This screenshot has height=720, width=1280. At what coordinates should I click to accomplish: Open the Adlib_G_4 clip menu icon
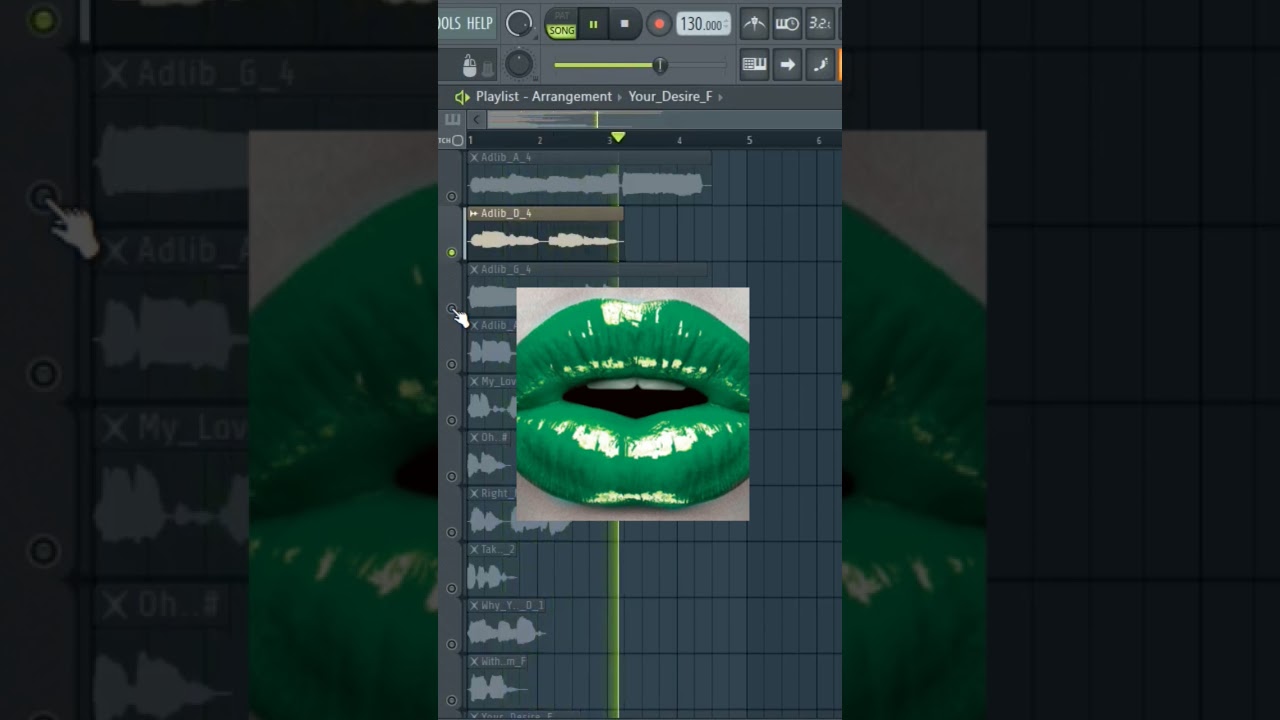coord(474,269)
